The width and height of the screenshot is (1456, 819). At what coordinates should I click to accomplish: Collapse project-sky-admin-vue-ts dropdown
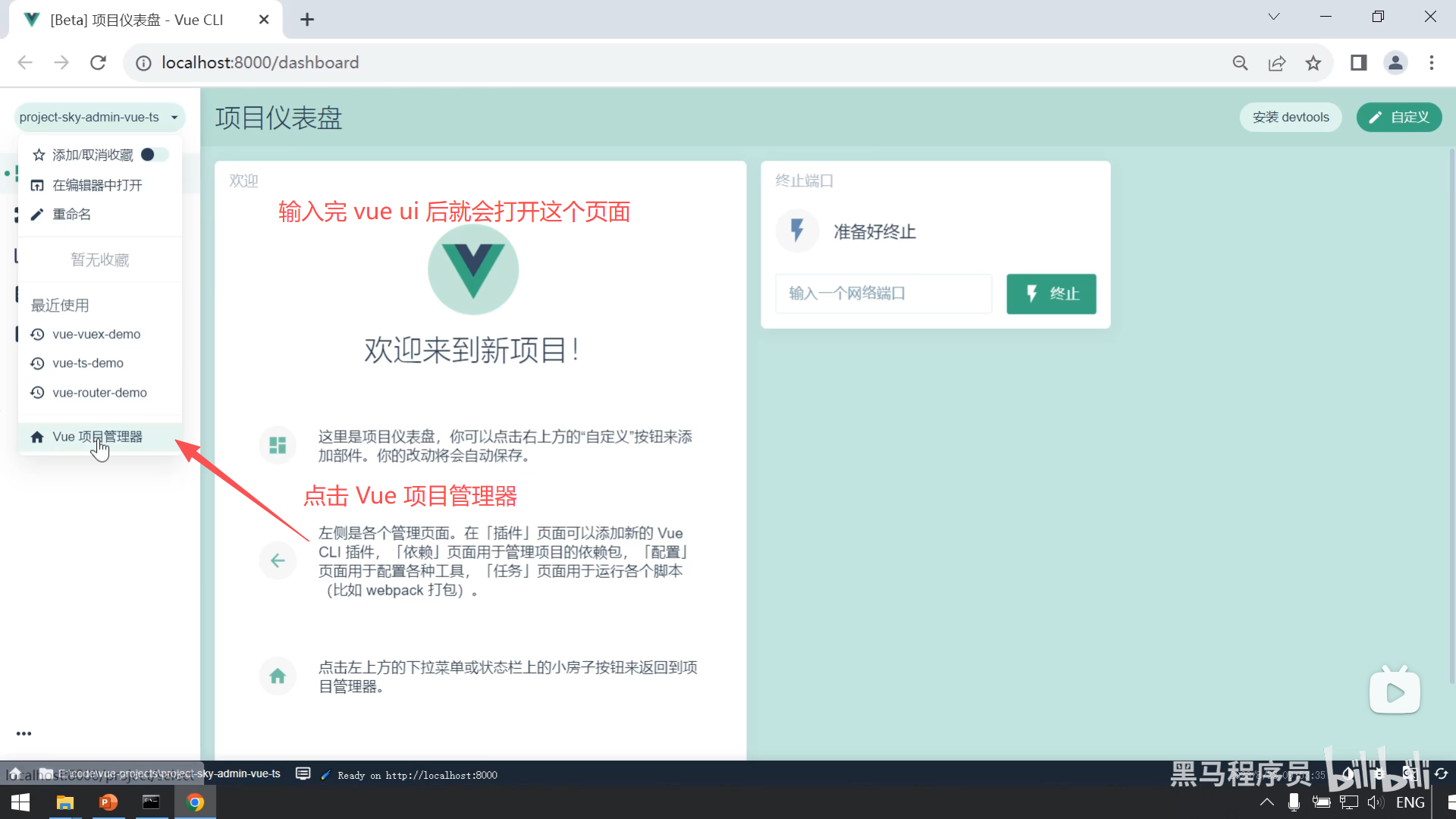coord(99,118)
